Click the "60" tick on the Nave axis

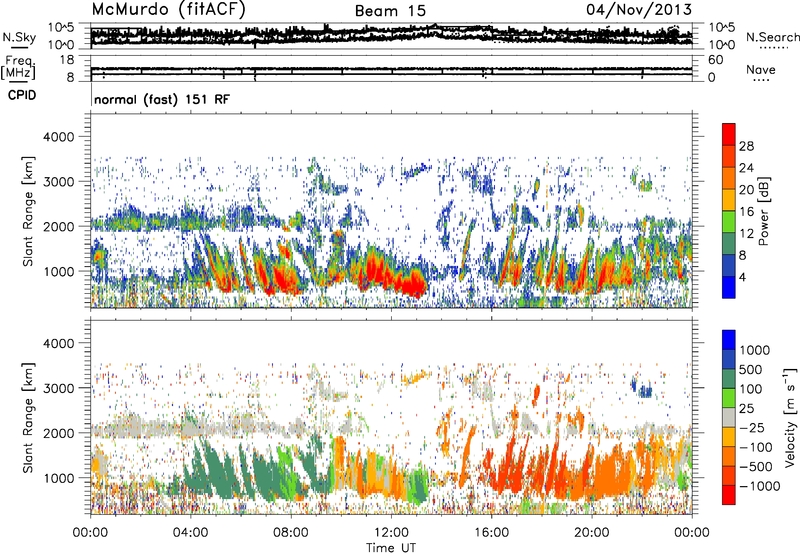coord(716,60)
